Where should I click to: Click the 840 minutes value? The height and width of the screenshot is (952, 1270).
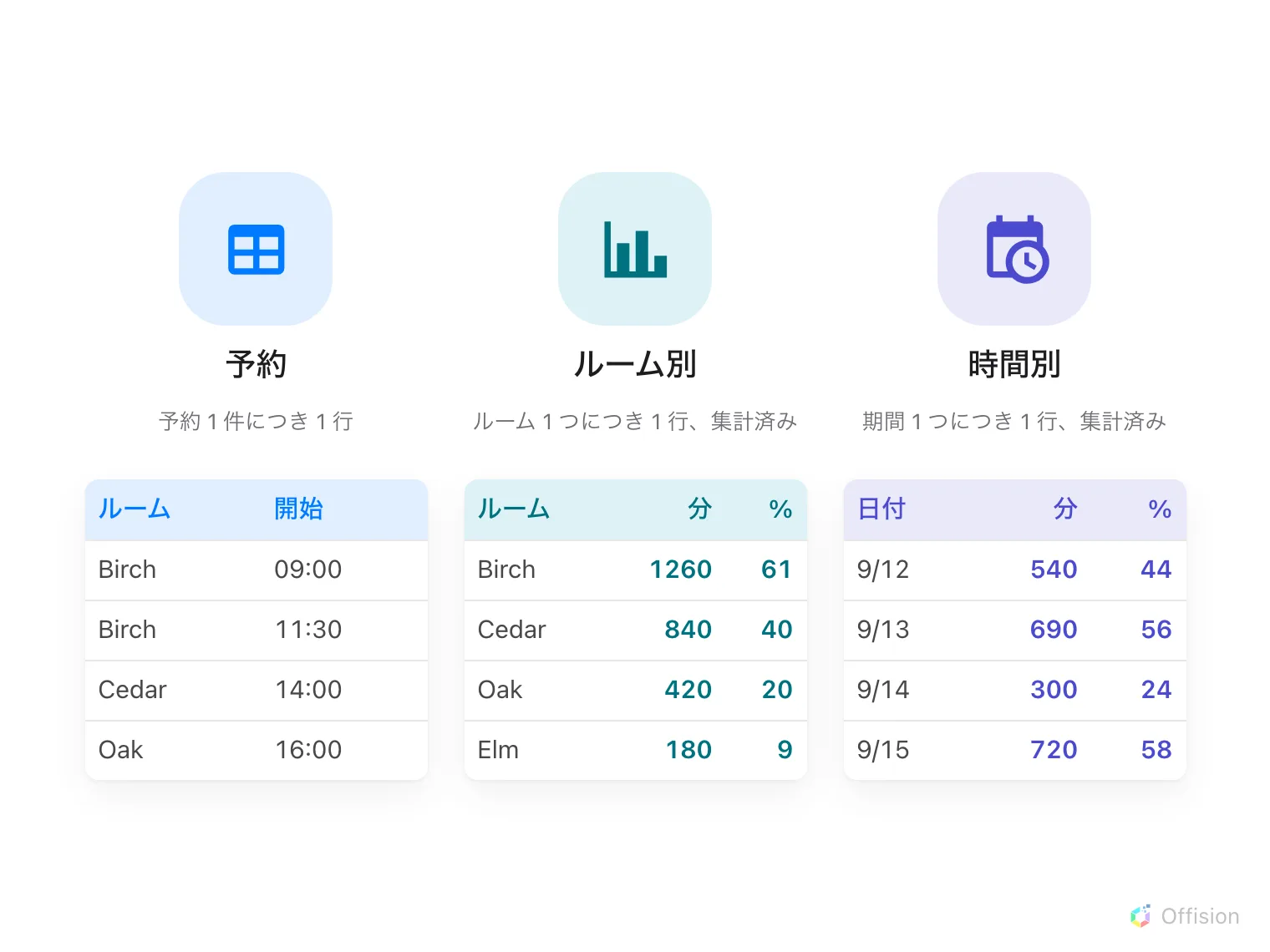(688, 630)
